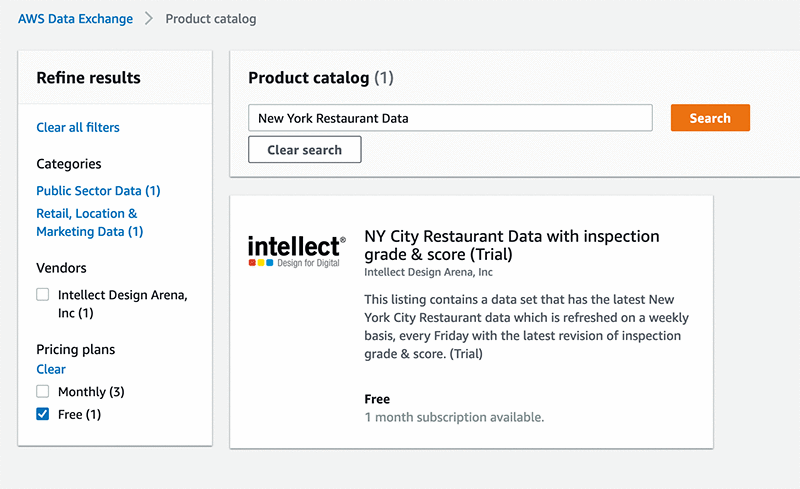Screen dimensions: 800x489
Task: Click the orange Search button
Action: coord(710,118)
